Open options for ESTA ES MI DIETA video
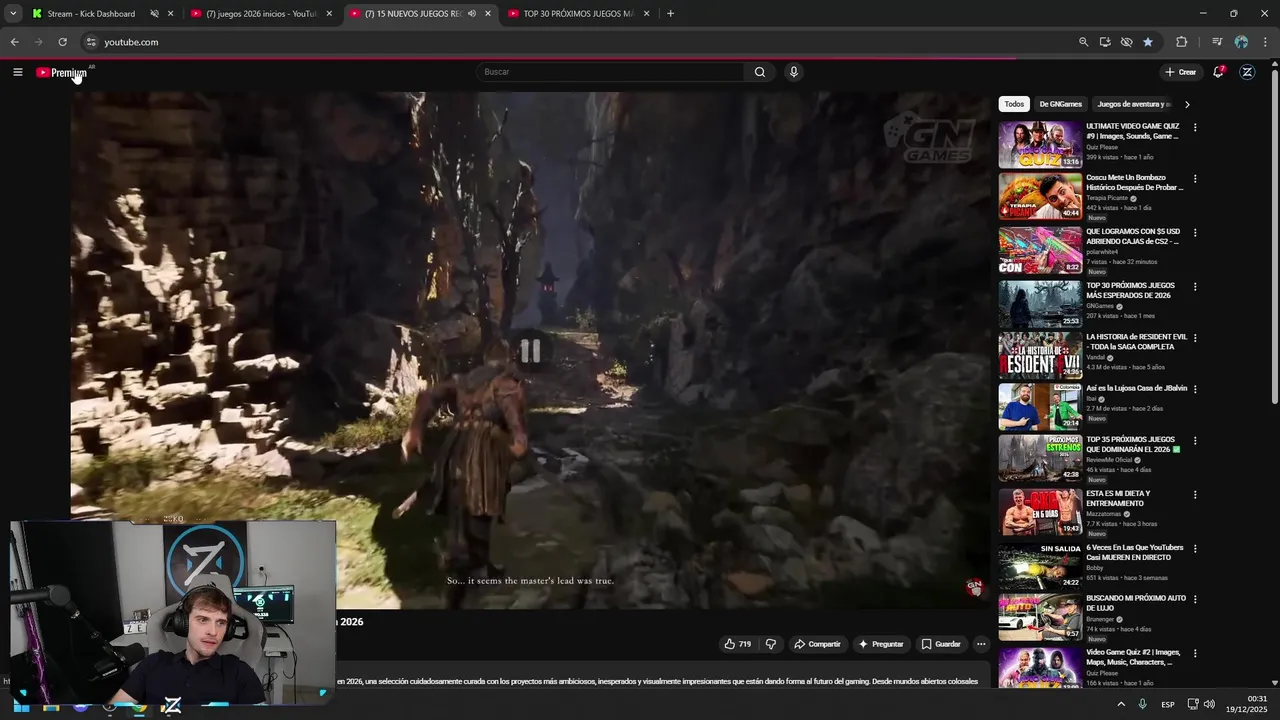The width and height of the screenshot is (1280, 720). coord(1195,495)
